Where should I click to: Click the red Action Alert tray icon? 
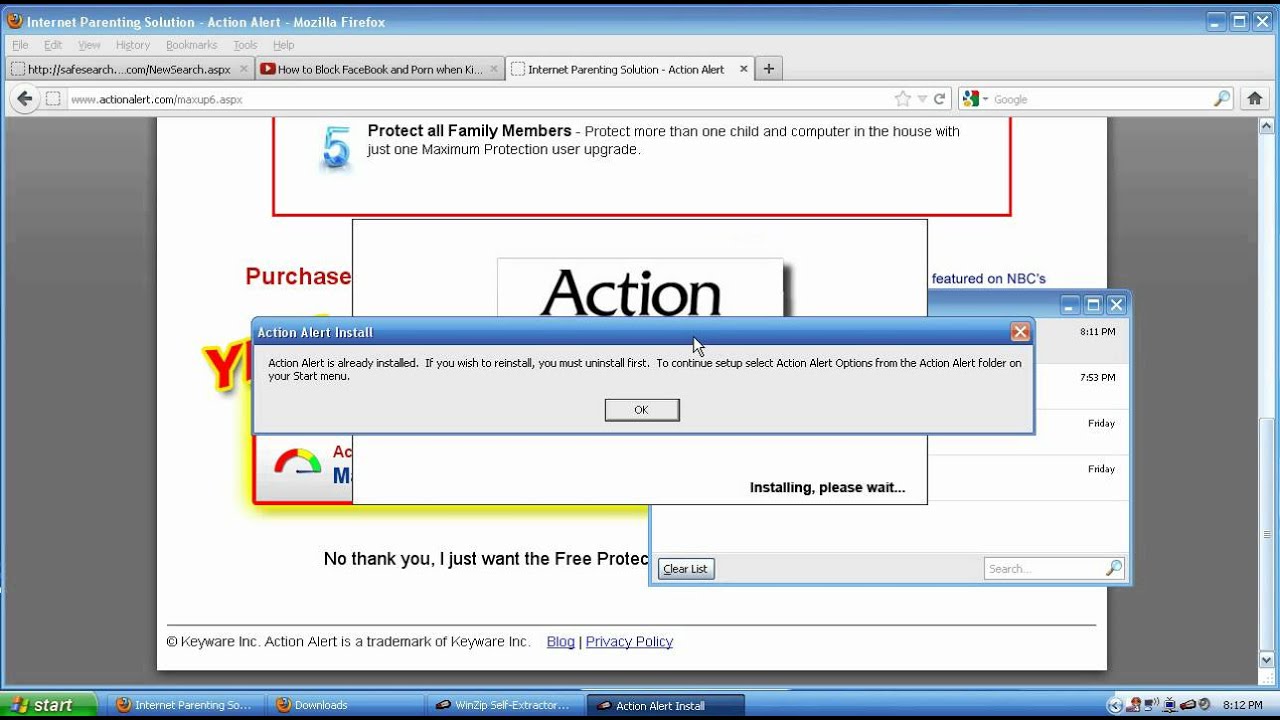pyautogui.click(x=1188, y=705)
